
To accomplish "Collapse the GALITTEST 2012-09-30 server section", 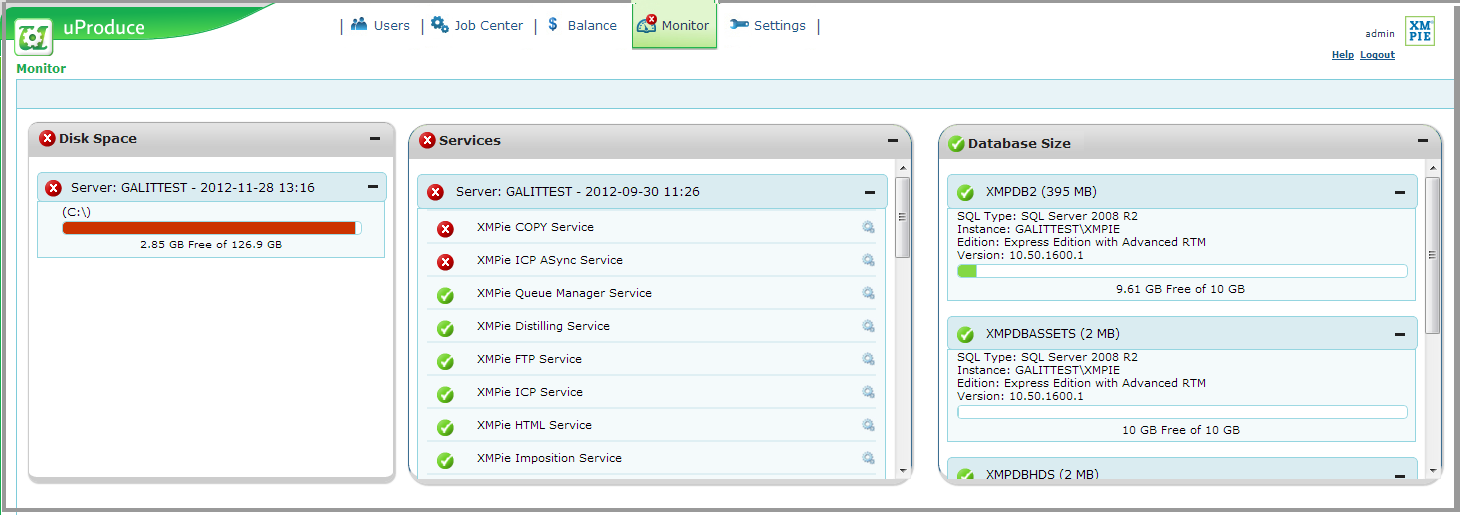I will pos(870,192).
